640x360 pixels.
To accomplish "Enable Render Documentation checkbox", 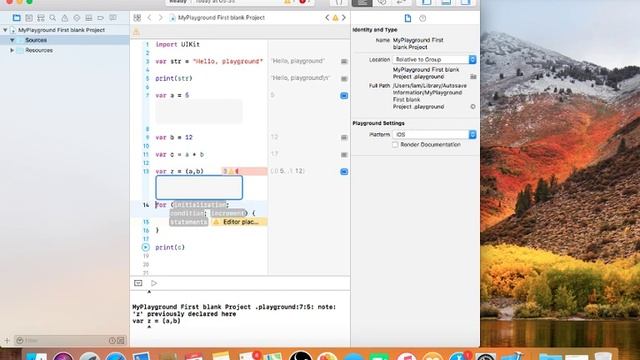I will (x=395, y=145).
